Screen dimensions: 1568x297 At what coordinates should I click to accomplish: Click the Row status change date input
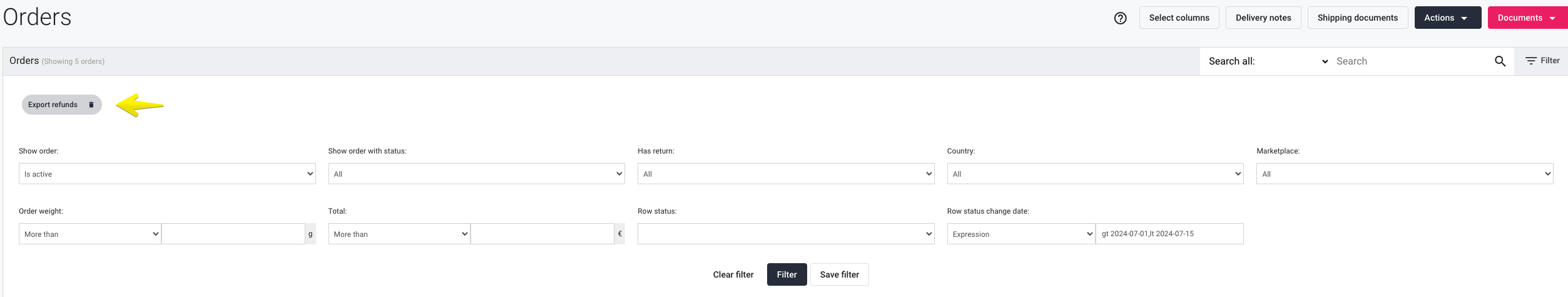click(x=1169, y=234)
